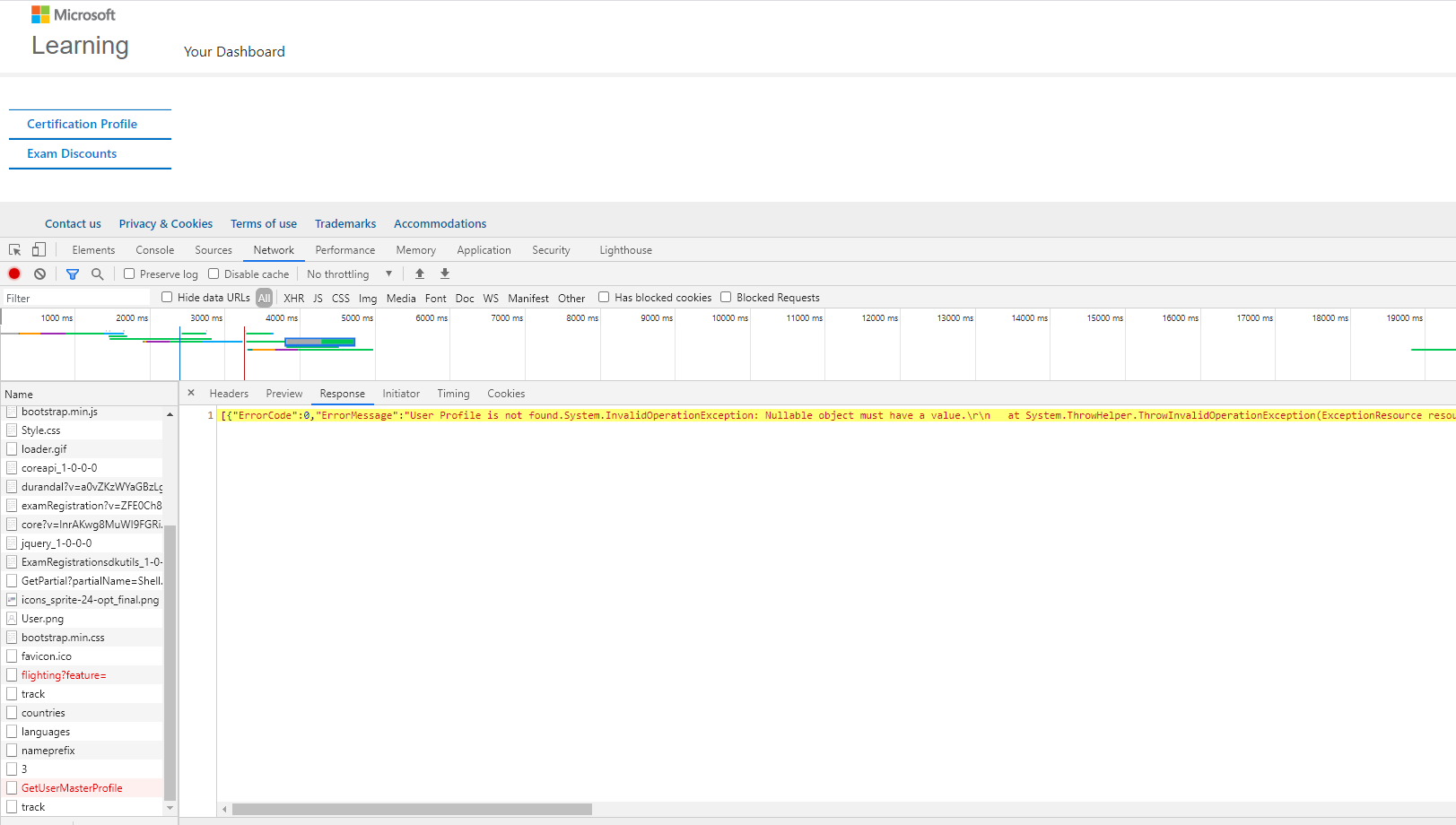The image size is (1456, 825).
Task: Open Terms of use footer link
Action: (264, 223)
